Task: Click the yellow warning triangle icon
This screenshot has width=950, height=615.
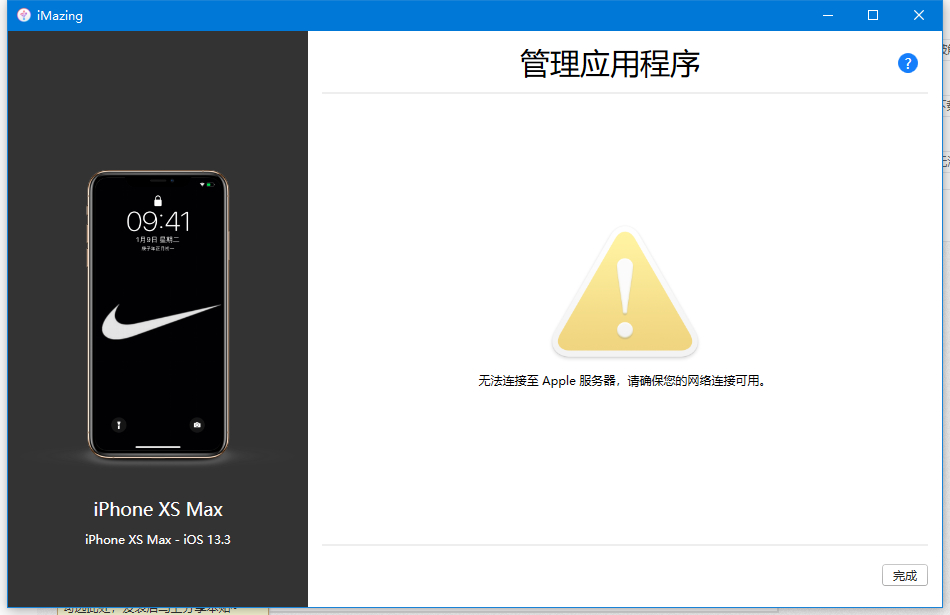Action: [x=625, y=292]
